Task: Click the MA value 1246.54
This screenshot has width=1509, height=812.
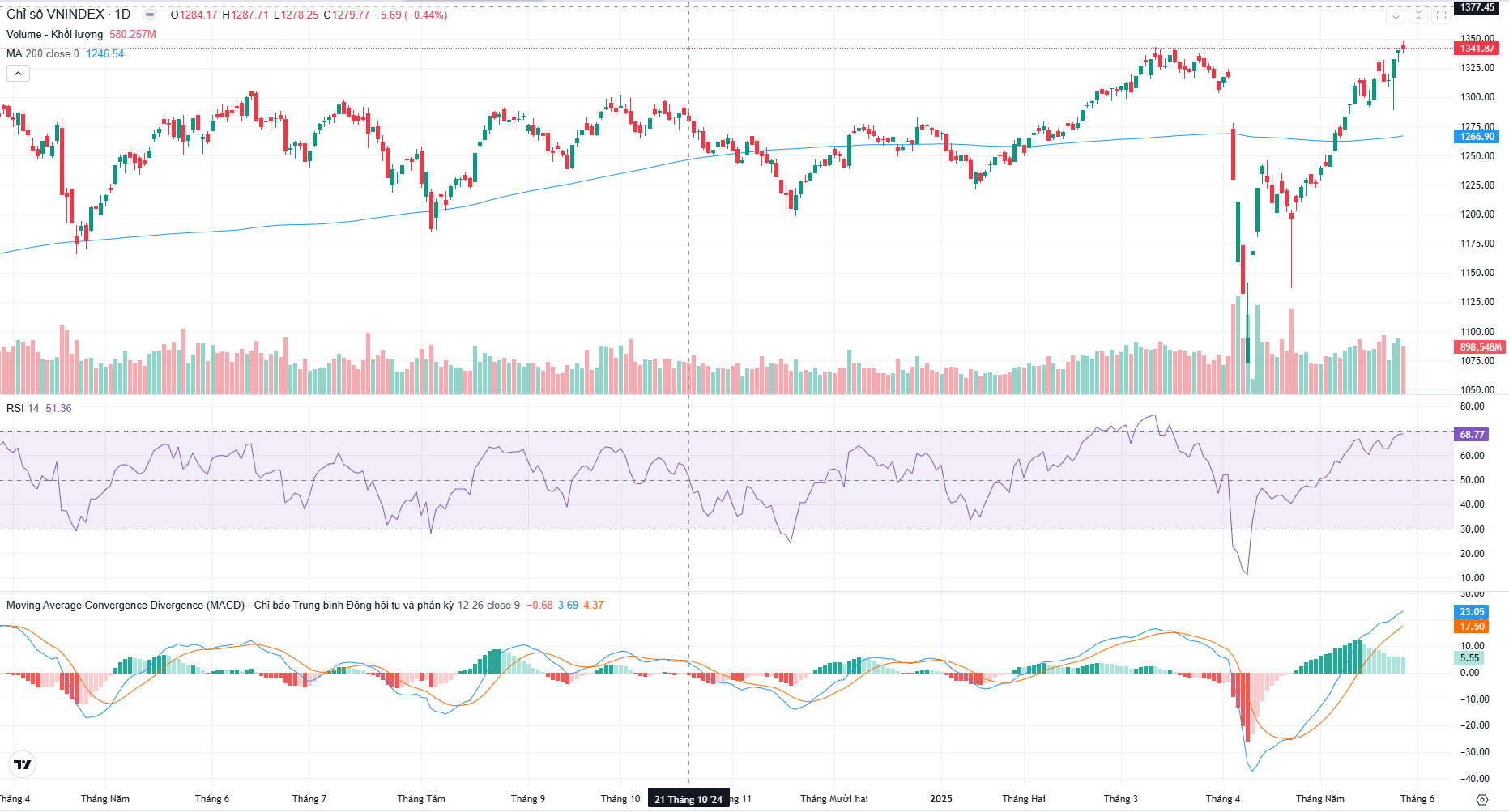Action: pos(105,53)
